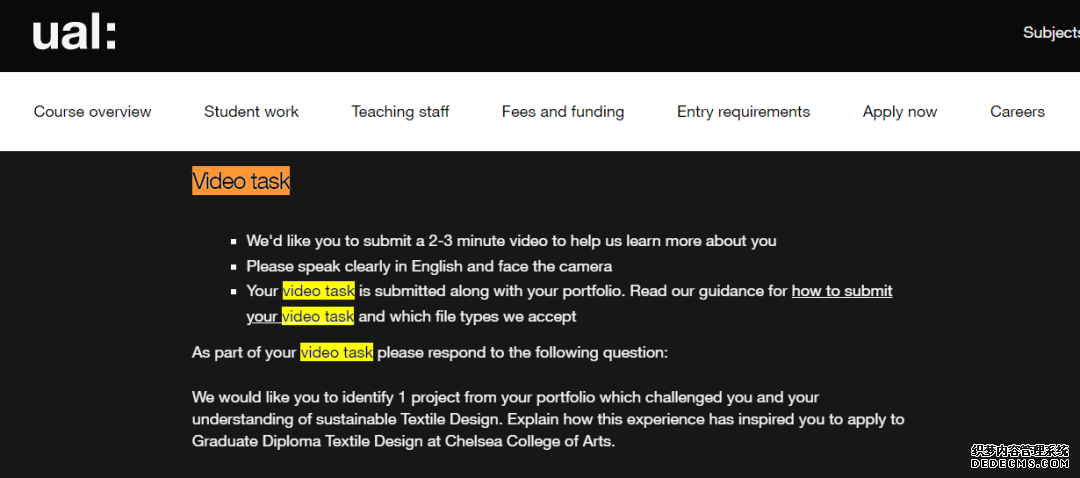Click 'understanding of sustainable Textile Design' line
This screenshot has width=1080, height=478.
[x=548, y=419]
